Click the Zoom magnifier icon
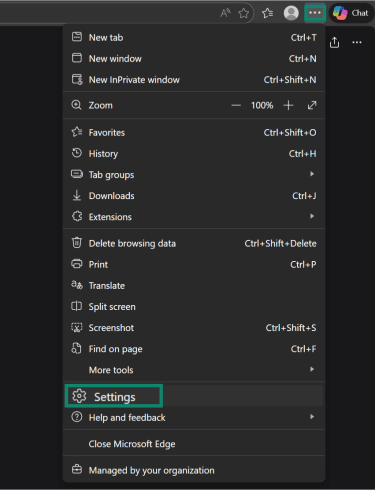The image size is (375, 490). click(76, 105)
